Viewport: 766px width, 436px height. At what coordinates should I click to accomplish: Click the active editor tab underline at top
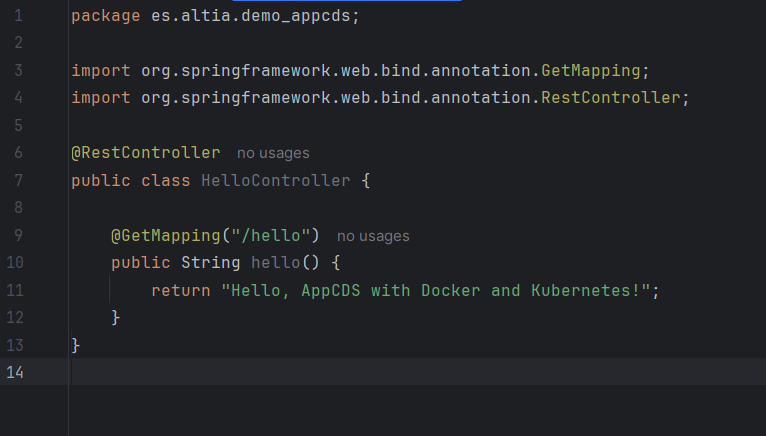pos(346,1)
